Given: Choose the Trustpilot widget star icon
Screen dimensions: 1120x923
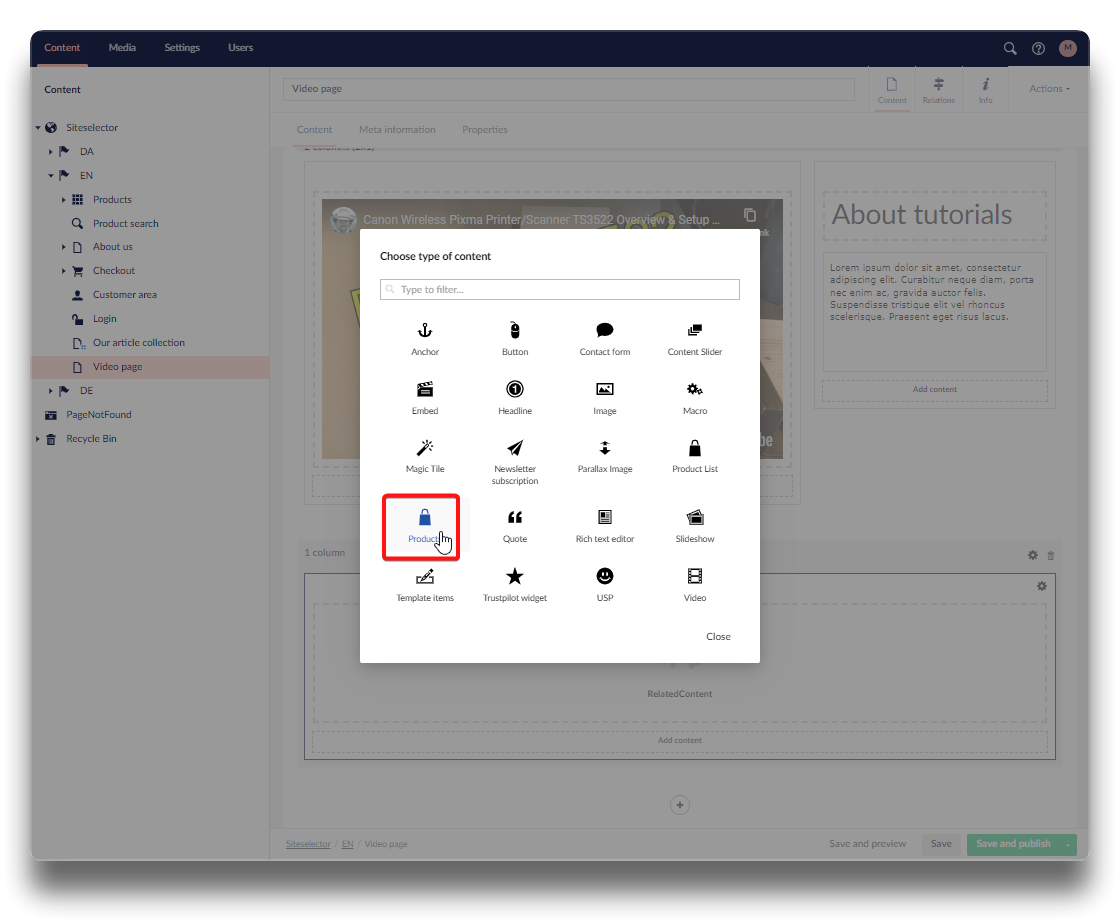Looking at the screenshot, I should (x=515, y=577).
